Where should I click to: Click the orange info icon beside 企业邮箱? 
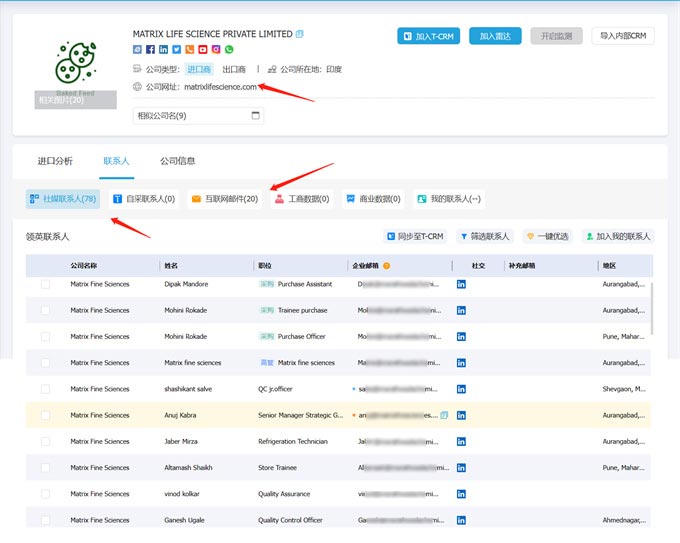[x=386, y=266]
